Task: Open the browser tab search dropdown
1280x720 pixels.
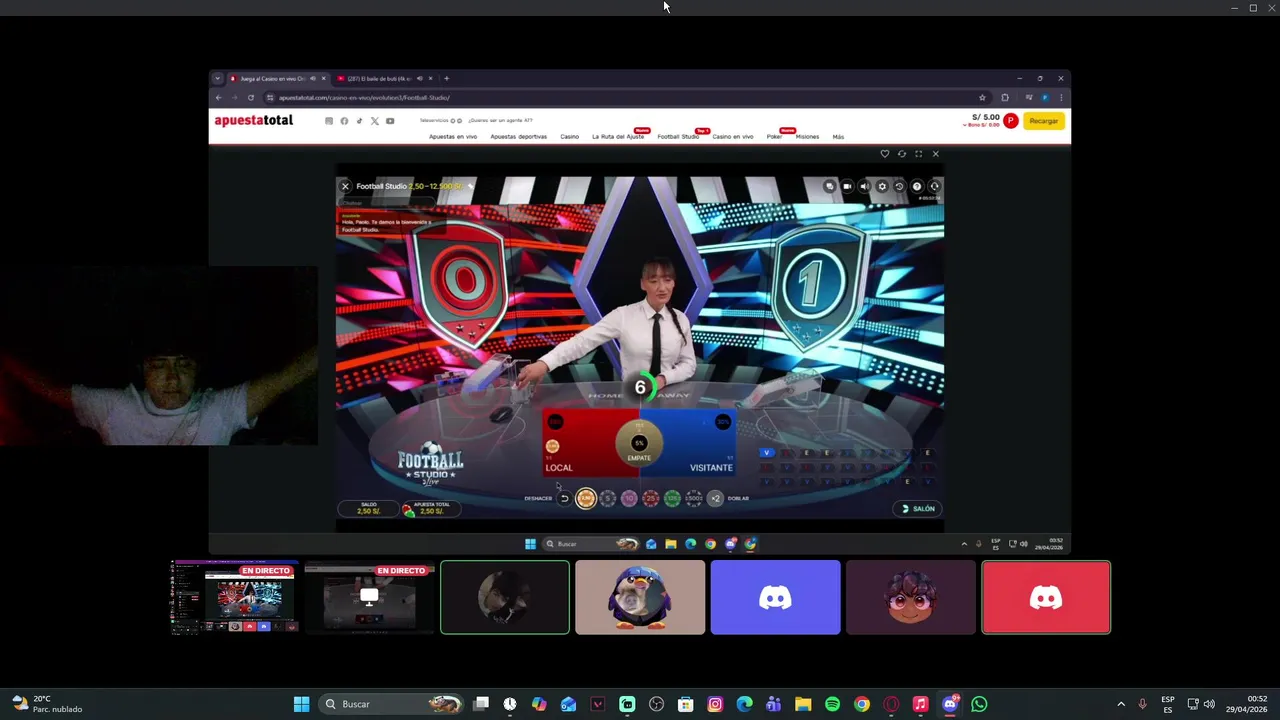Action: coord(218,78)
